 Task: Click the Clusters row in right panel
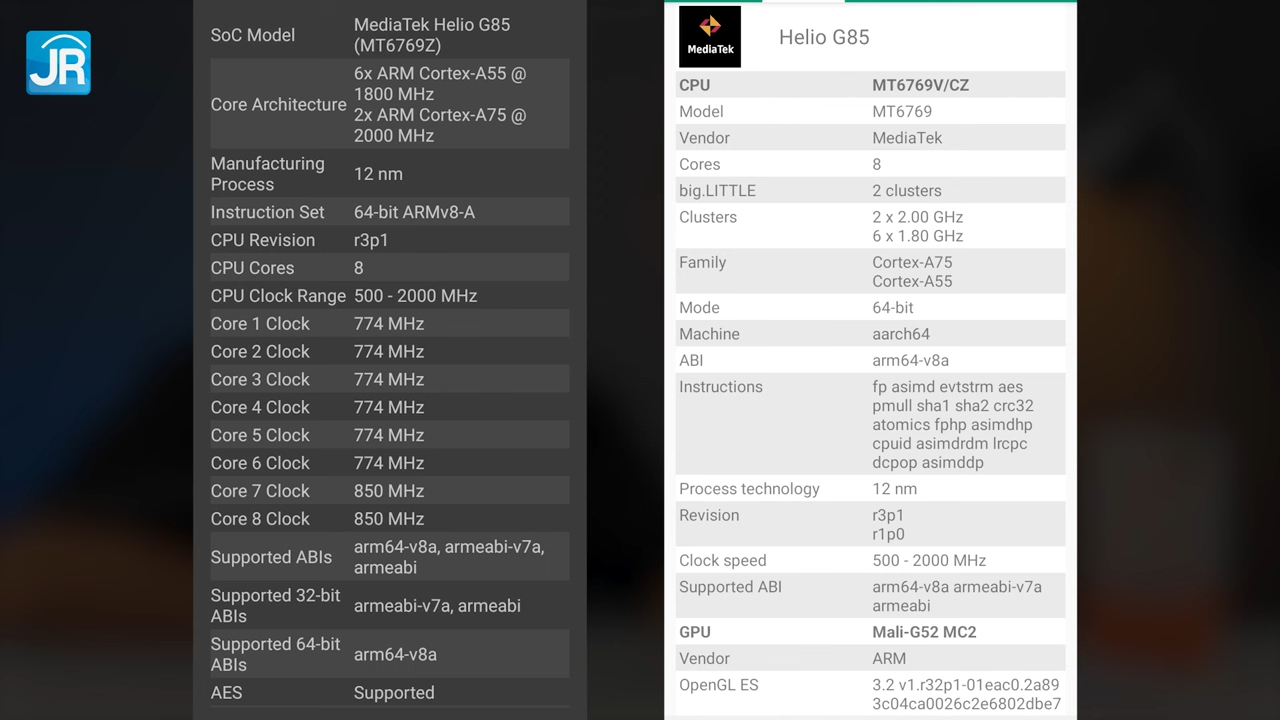(x=870, y=226)
